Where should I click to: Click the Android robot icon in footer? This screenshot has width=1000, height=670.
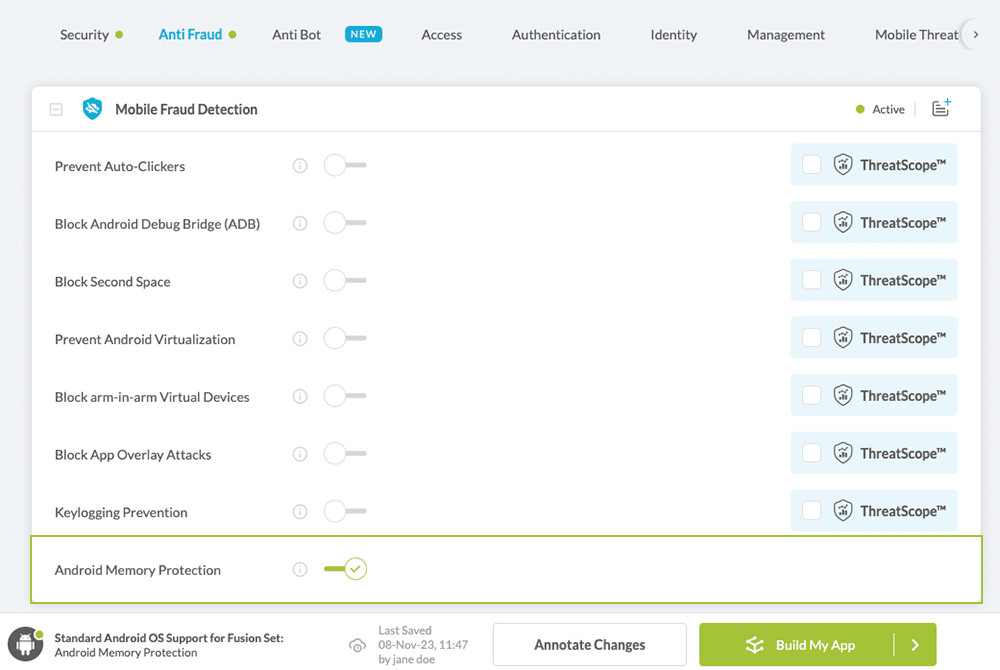tap(25, 645)
